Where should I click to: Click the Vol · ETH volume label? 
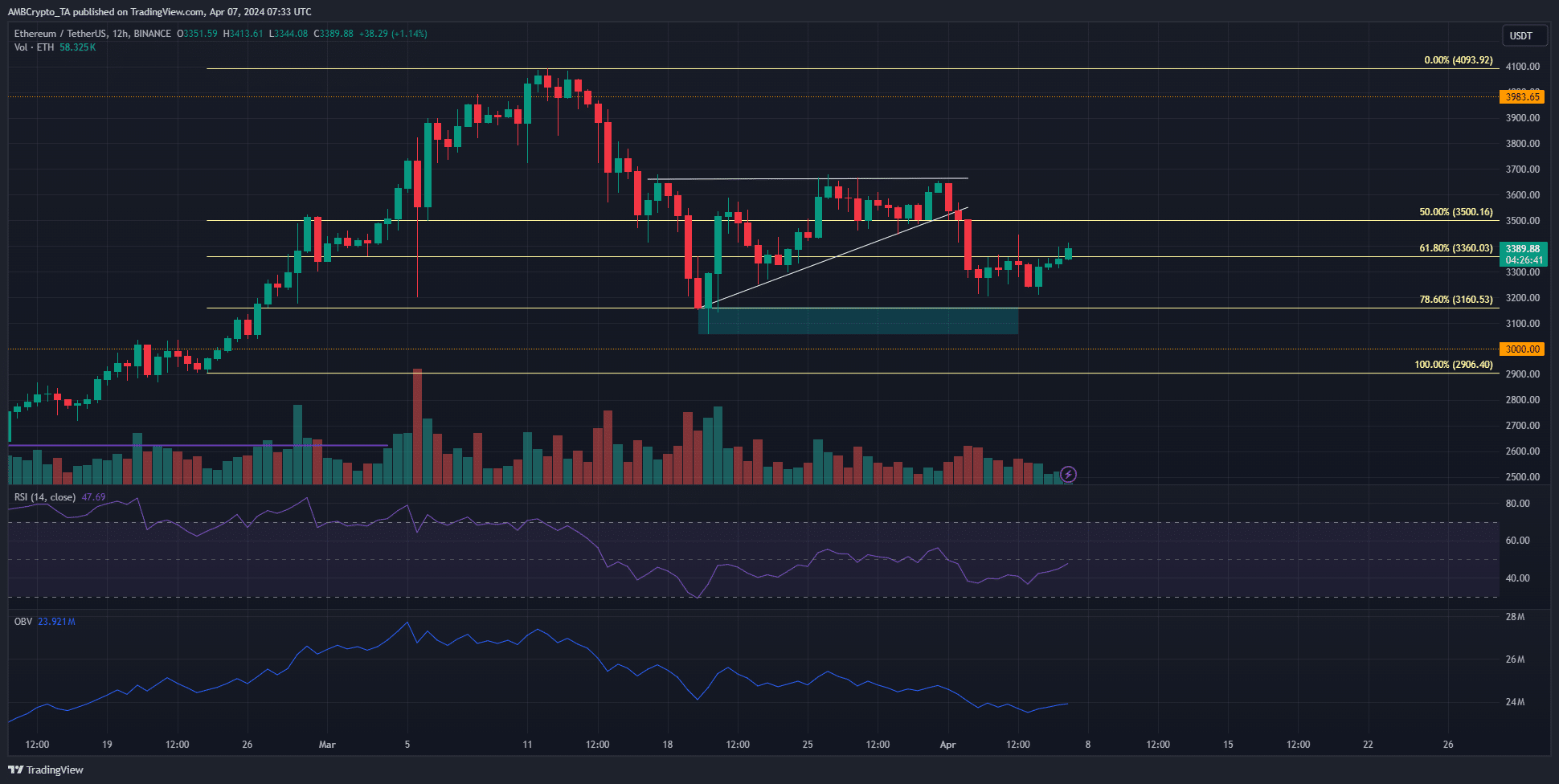pyautogui.click(x=34, y=47)
